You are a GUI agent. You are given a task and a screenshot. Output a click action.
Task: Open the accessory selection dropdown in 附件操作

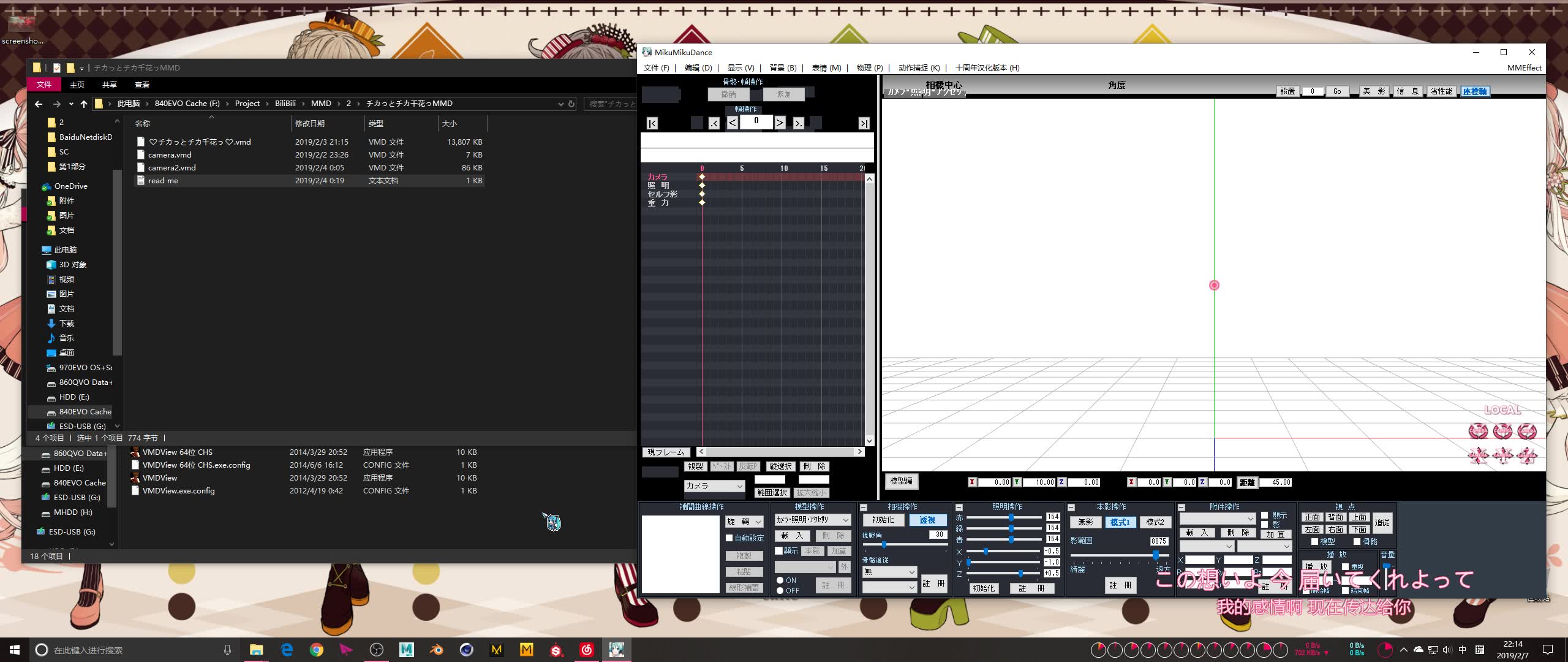pyautogui.click(x=1217, y=519)
